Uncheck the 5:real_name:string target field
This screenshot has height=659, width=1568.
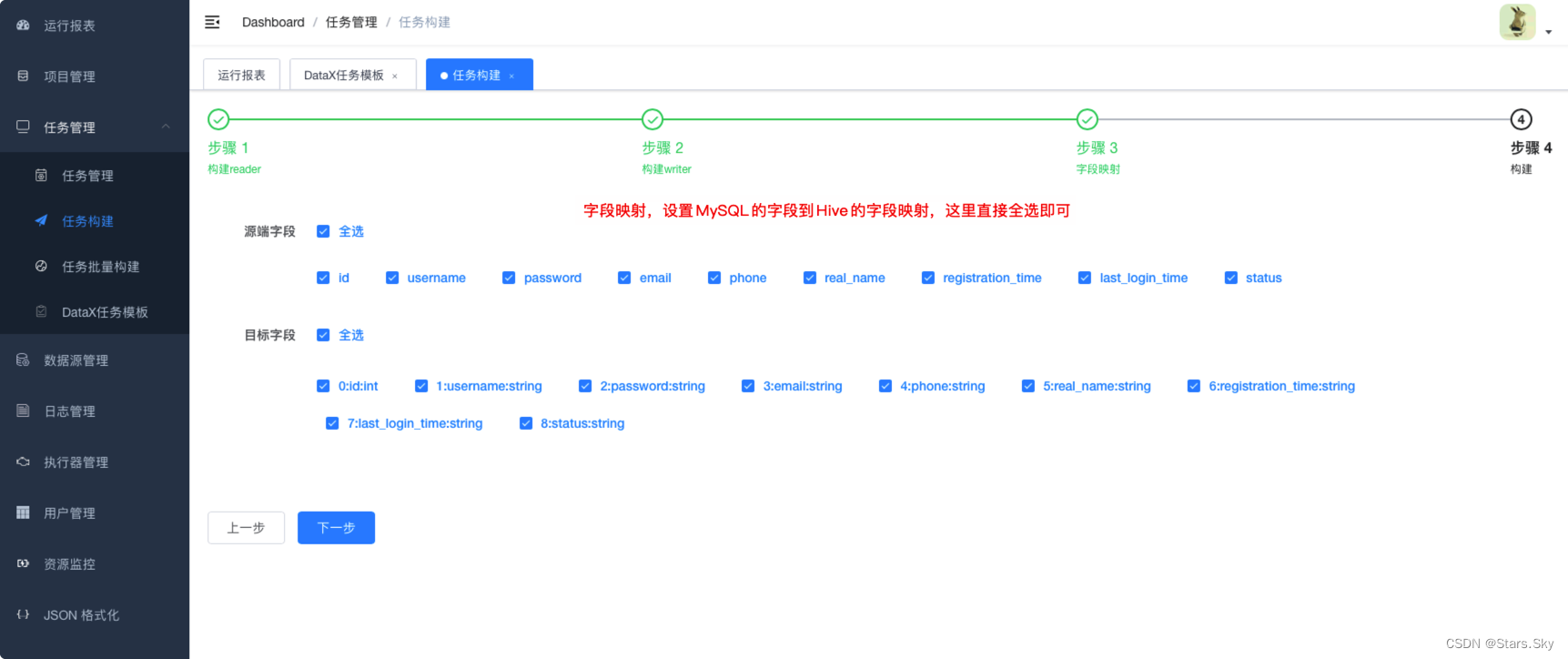(x=1028, y=386)
